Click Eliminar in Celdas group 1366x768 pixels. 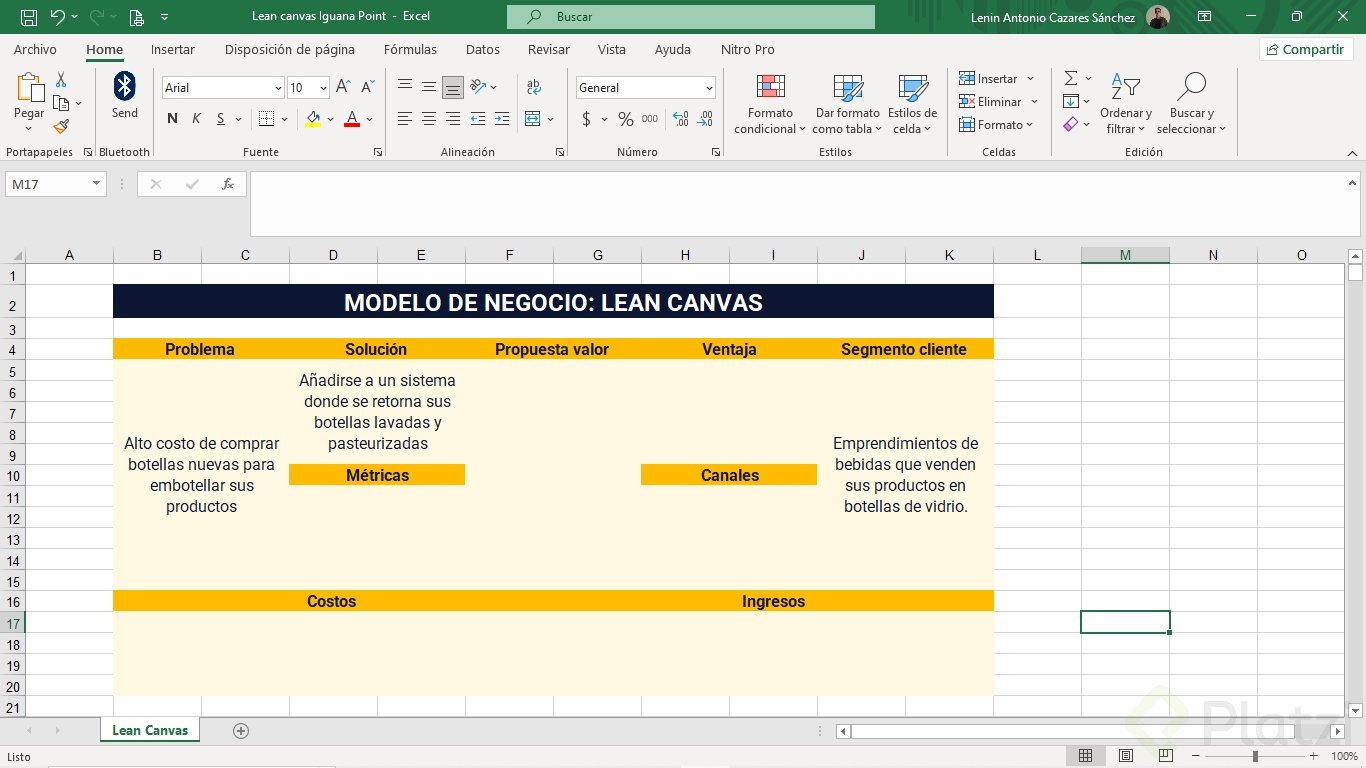[x=999, y=101]
